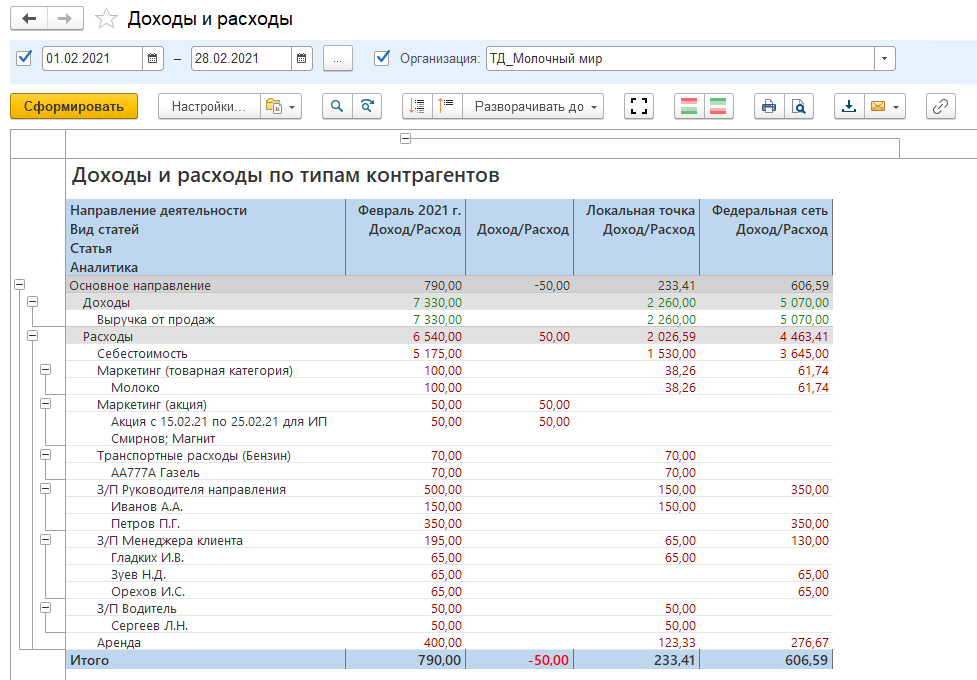Save report with download icon
This screenshot has height=680, width=977.
pos(849,106)
